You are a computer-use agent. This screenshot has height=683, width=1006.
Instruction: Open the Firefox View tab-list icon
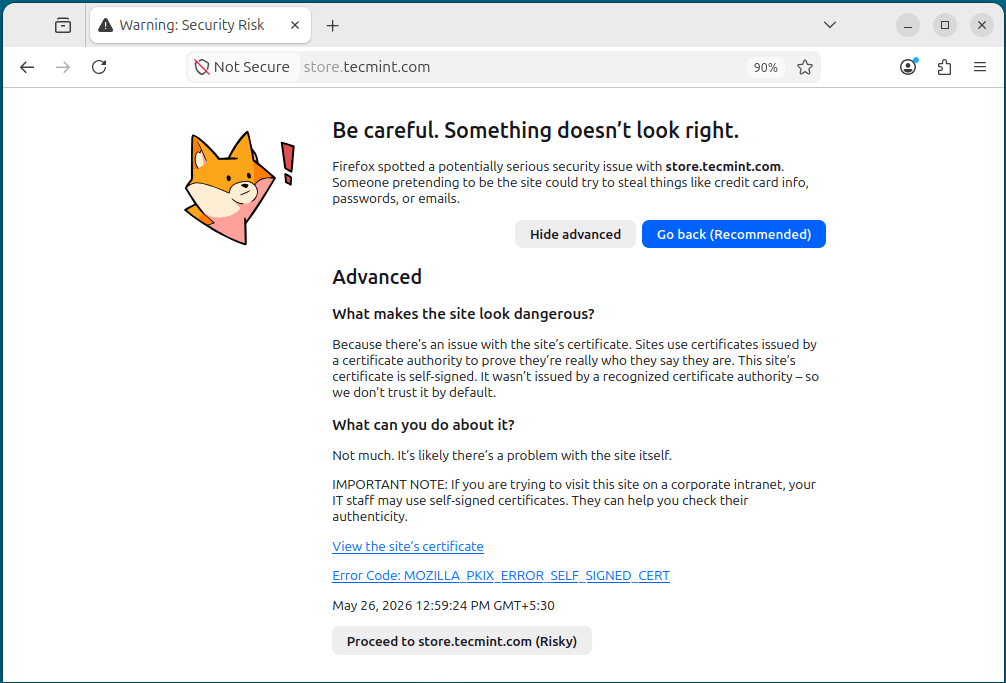[x=63, y=25]
